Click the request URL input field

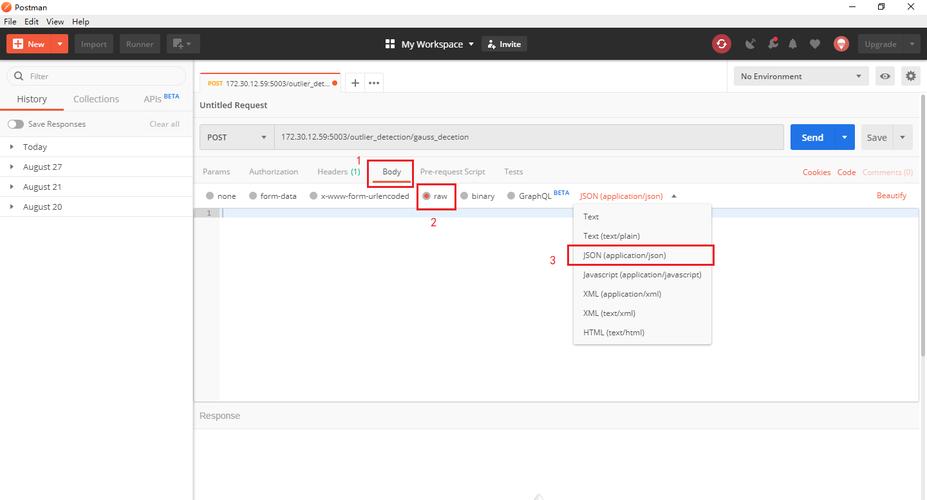[529, 137]
